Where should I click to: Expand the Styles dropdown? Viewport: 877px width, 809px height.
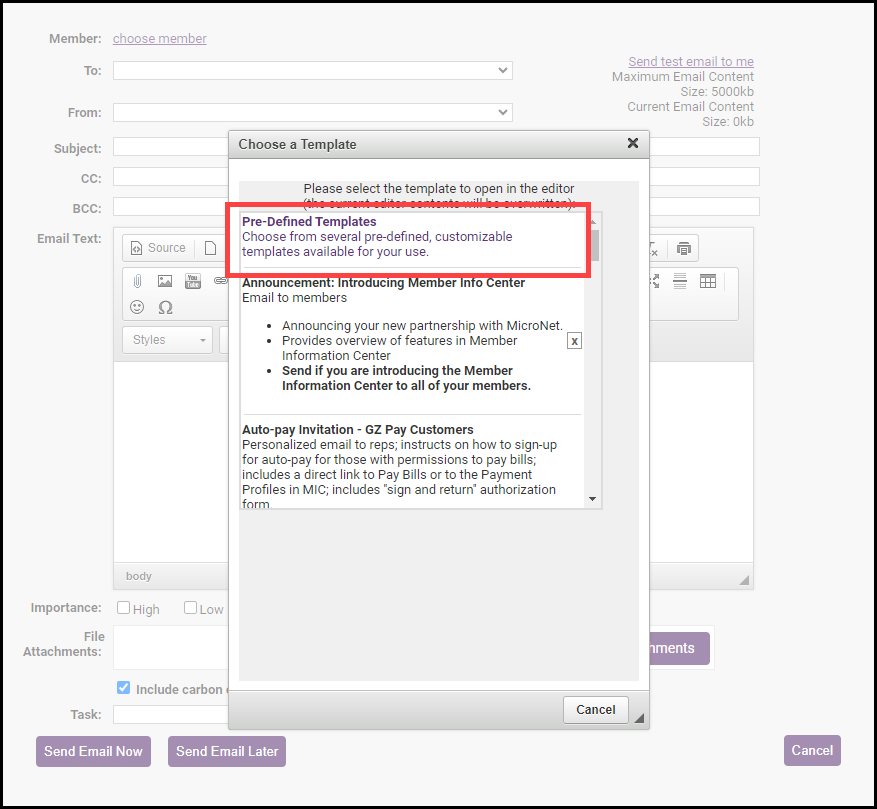[167, 340]
